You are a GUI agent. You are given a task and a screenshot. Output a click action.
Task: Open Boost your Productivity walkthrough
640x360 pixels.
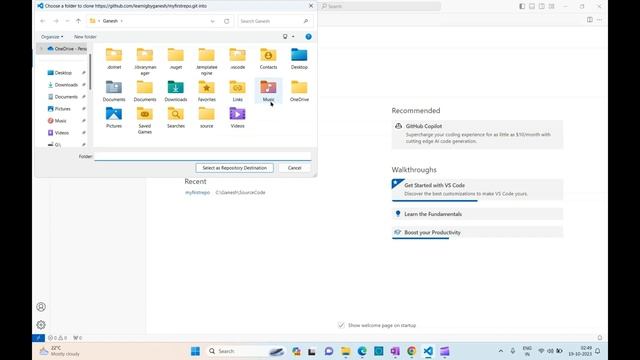pos(477,232)
